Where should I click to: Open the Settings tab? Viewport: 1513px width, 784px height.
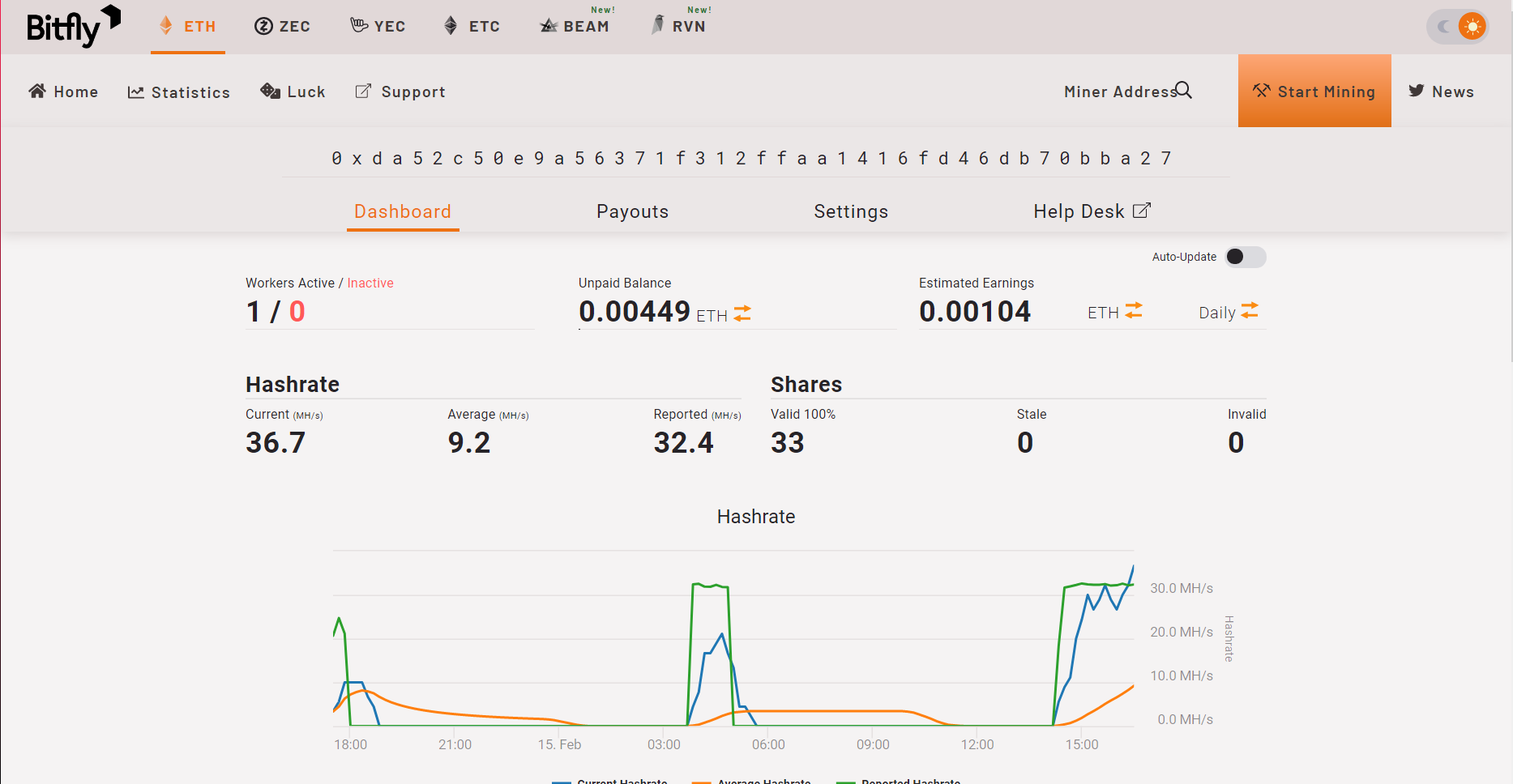tap(851, 212)
